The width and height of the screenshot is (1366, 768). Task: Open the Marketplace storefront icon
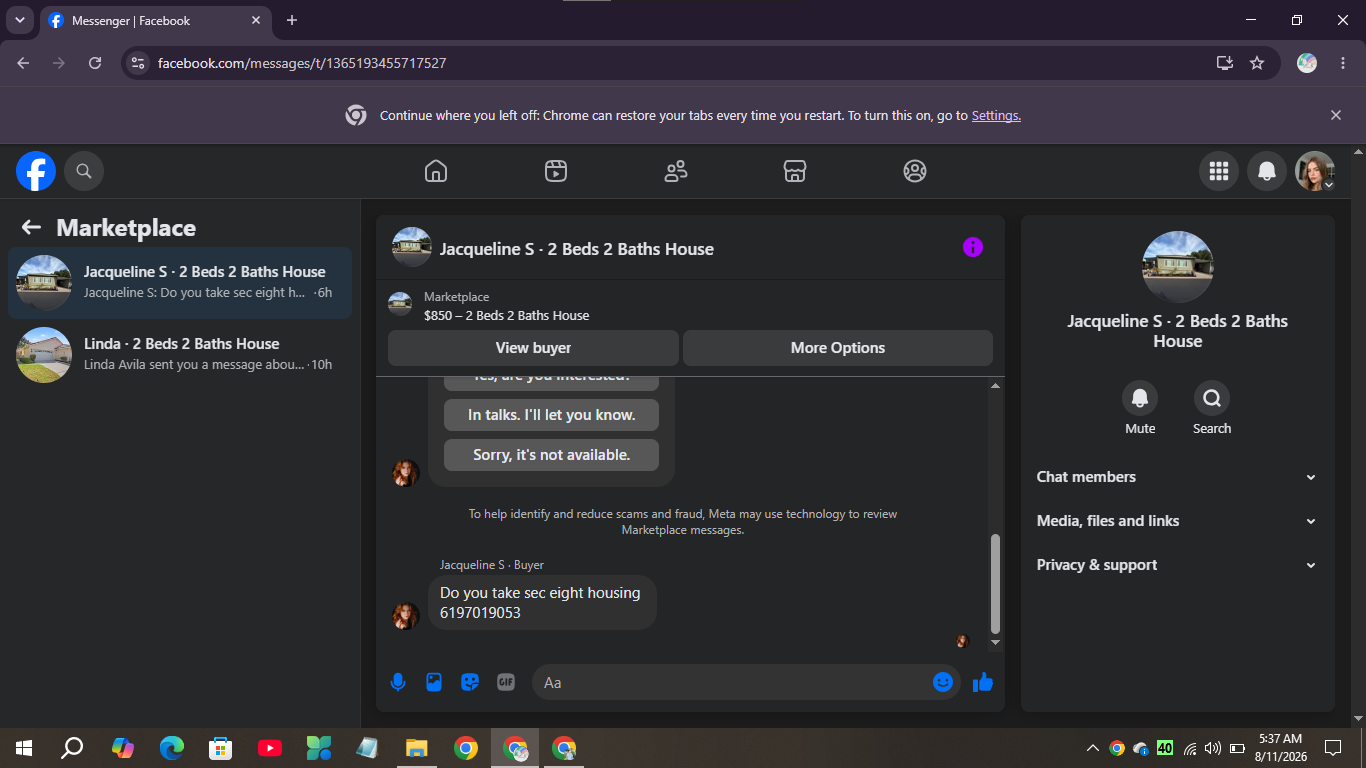tap(795, 171)
